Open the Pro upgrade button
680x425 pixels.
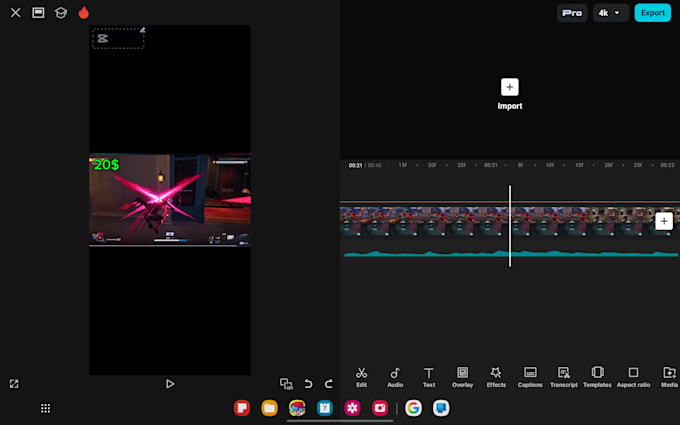572,13
